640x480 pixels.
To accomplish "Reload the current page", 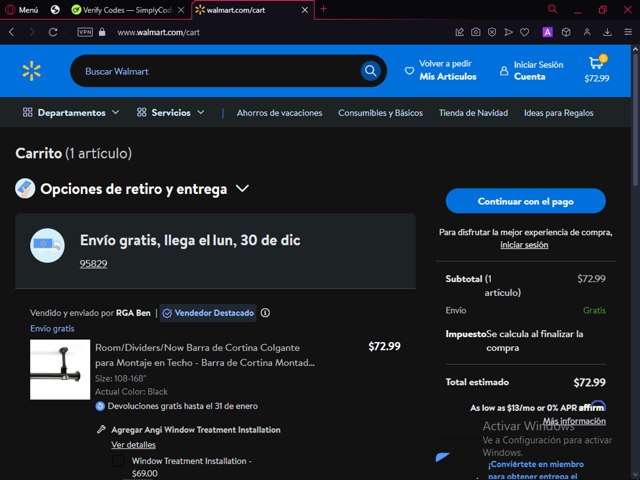I will pyautogui.click(x=53, y=32).
